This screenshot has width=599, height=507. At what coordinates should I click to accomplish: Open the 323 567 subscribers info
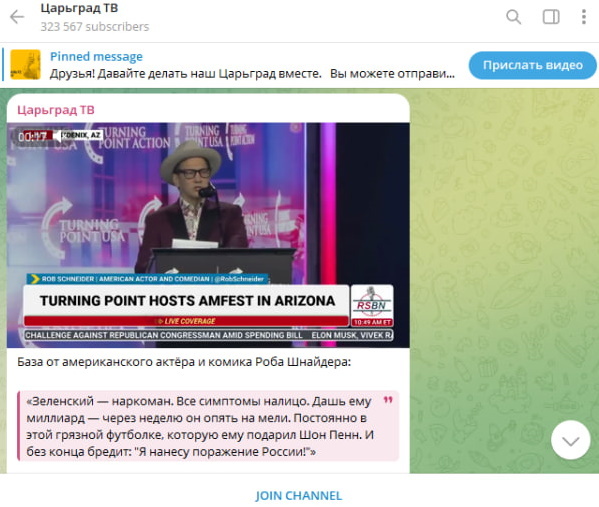95,27
